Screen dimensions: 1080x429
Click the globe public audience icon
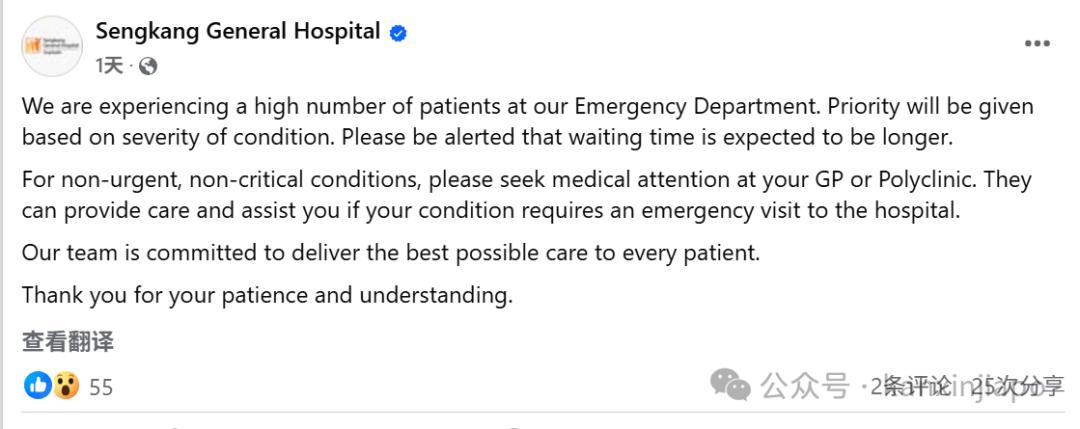(x=148, y=66)
